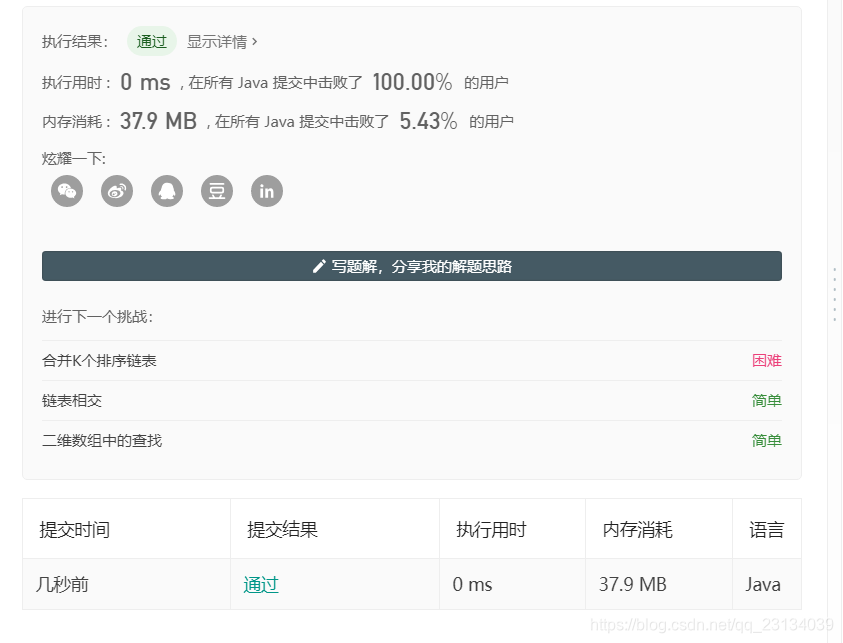Click the 进行下一个挑战 heading
Image resolution: width=843 pixels, height=643 pixels.
point(97,317)
